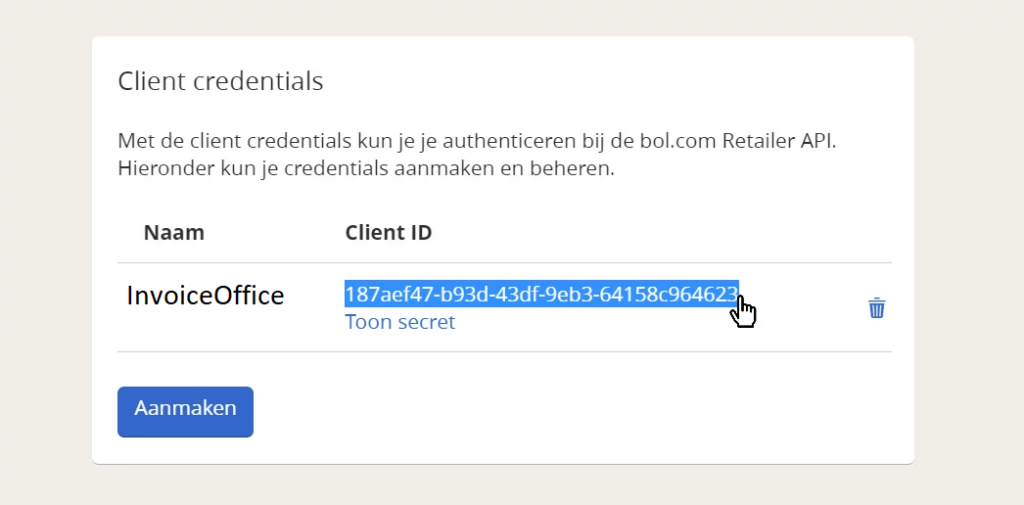Show the secret with Toon secret link

pyautogui.click(x=400, y=321)
